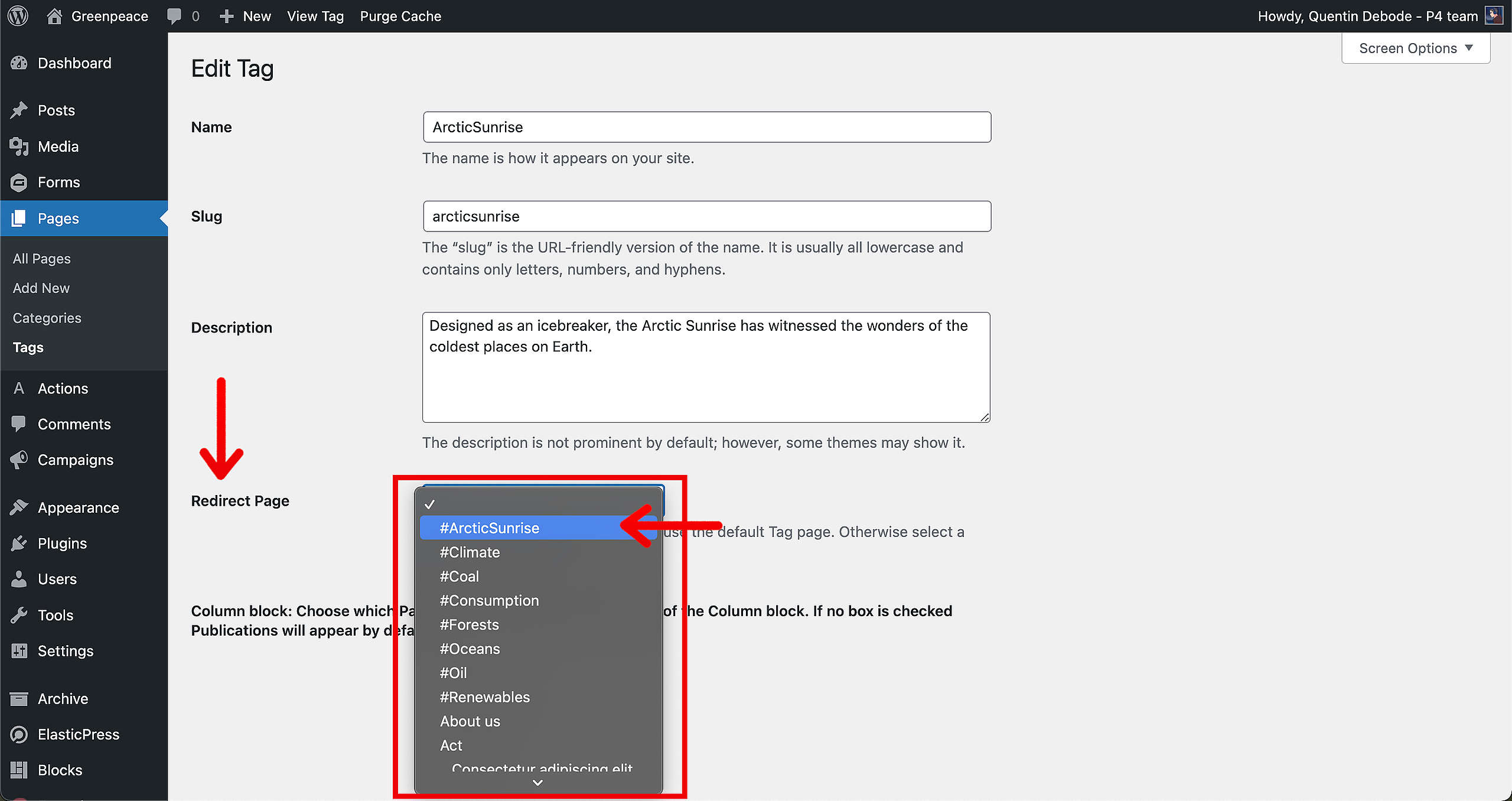Image resolution: width=1512 pixels, height=801 pixels.
Task: Open the Campaigns menu
Action: click(84, 460)
